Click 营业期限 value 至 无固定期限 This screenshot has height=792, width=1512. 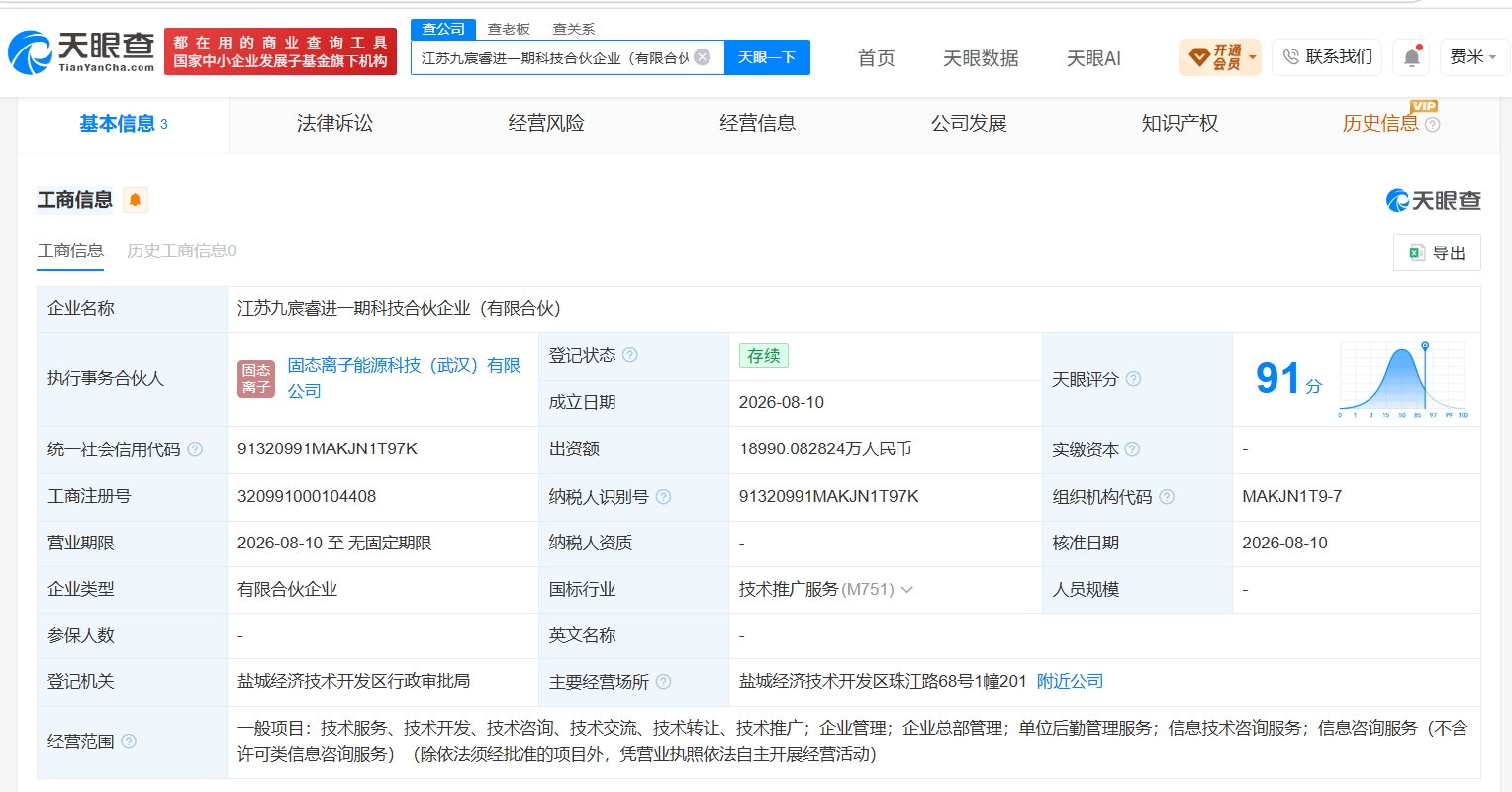[334, 544]
